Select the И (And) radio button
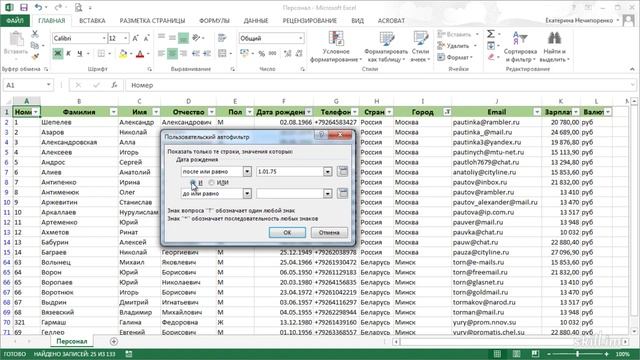 tap(193, 182)
